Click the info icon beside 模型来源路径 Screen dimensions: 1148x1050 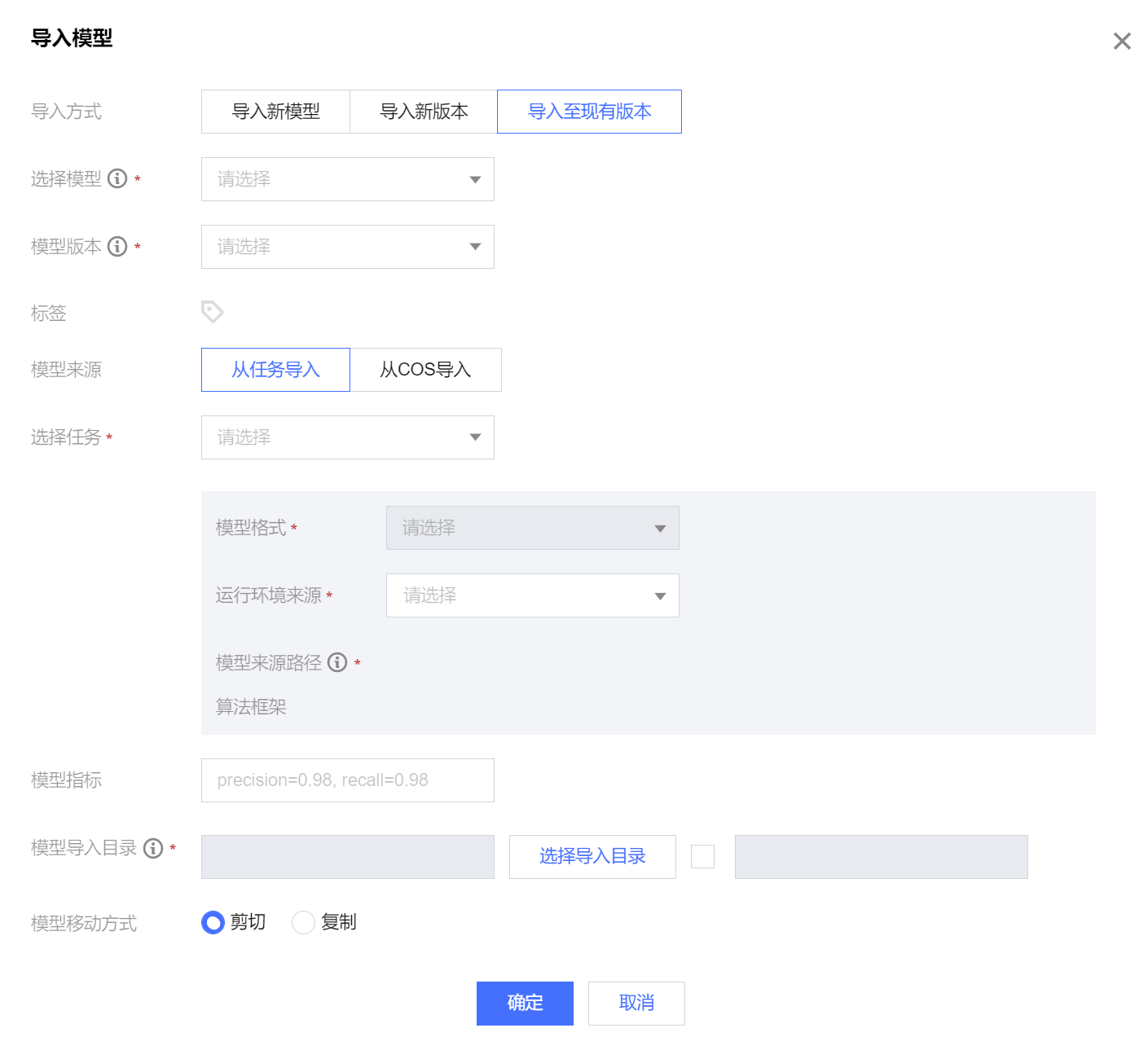click(337, 662)
